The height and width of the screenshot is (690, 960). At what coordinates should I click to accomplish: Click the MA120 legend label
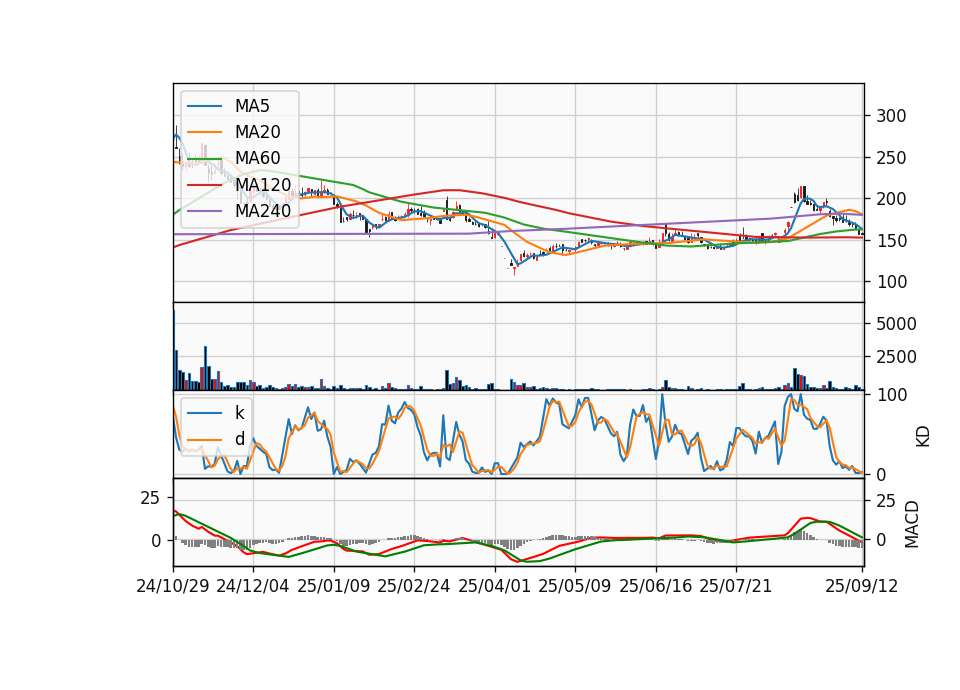tap(263, 184)
